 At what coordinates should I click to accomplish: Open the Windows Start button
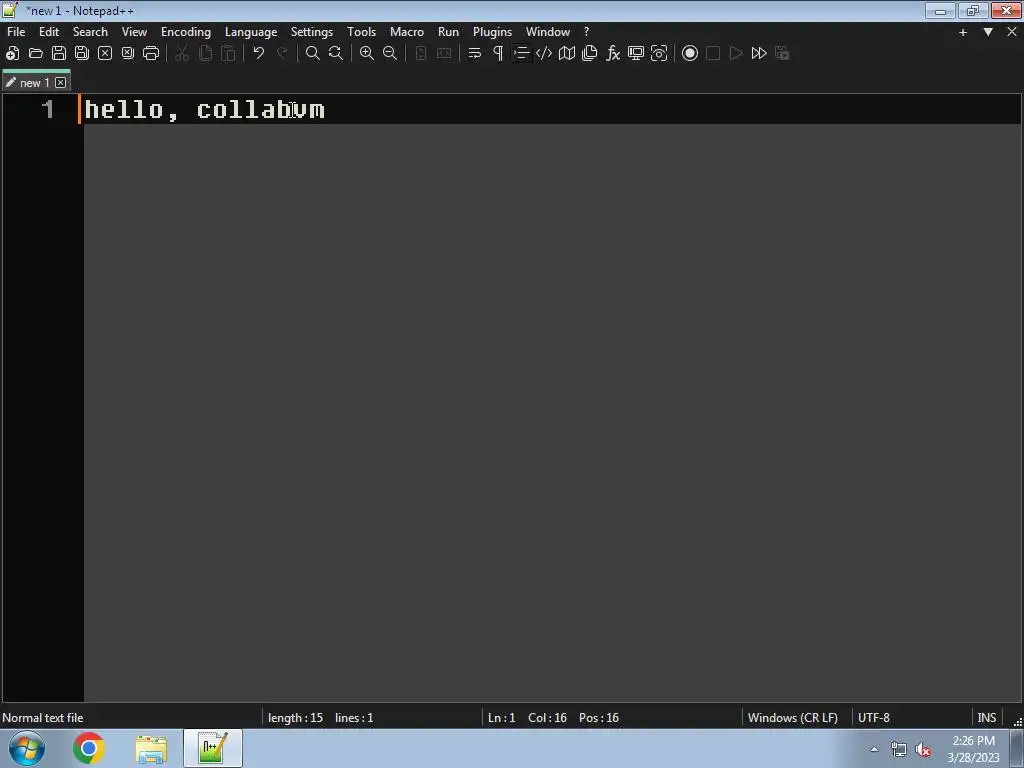pyautogui.click(x=27, y=748)
